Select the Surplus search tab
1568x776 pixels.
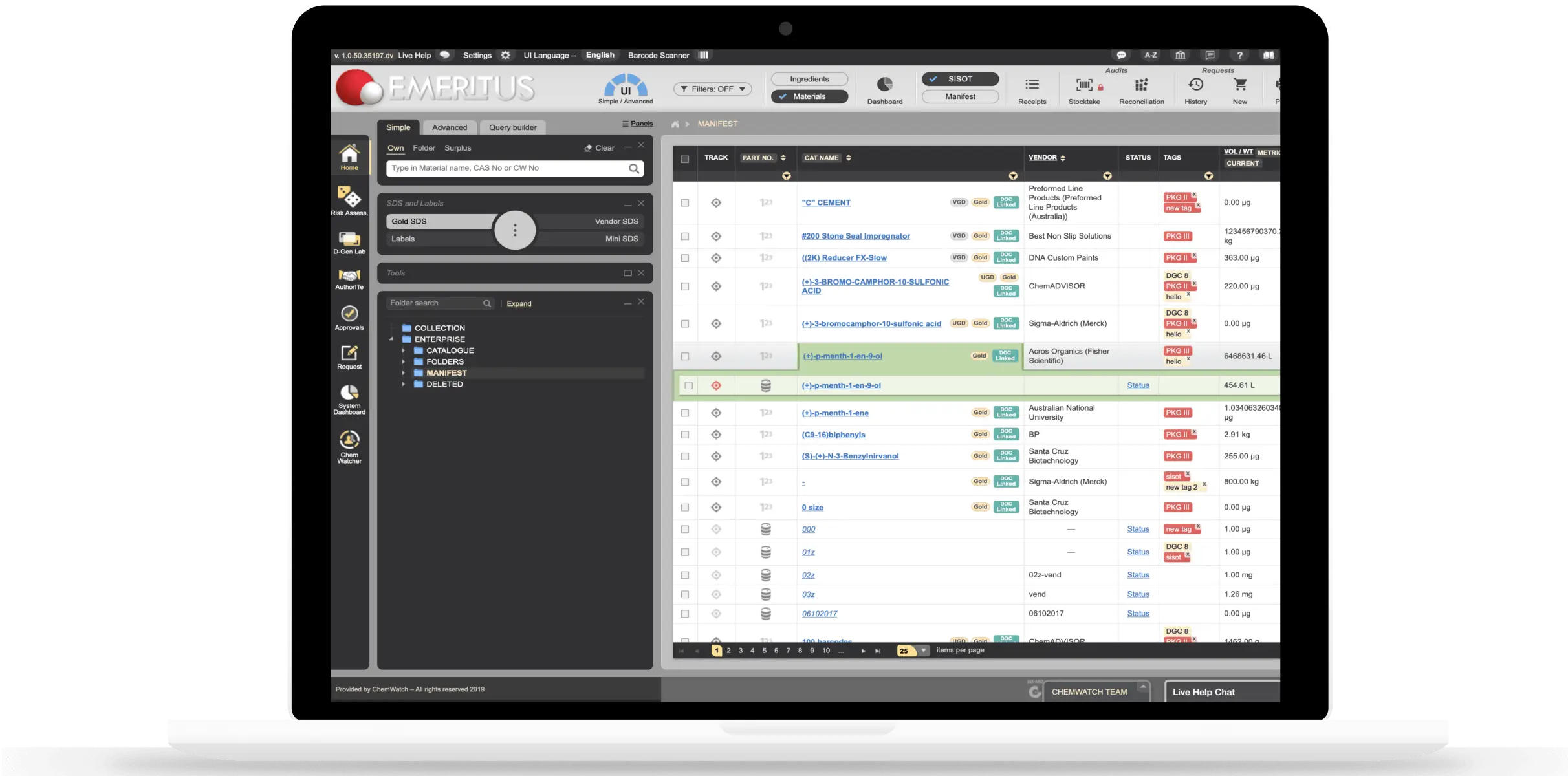457,148
